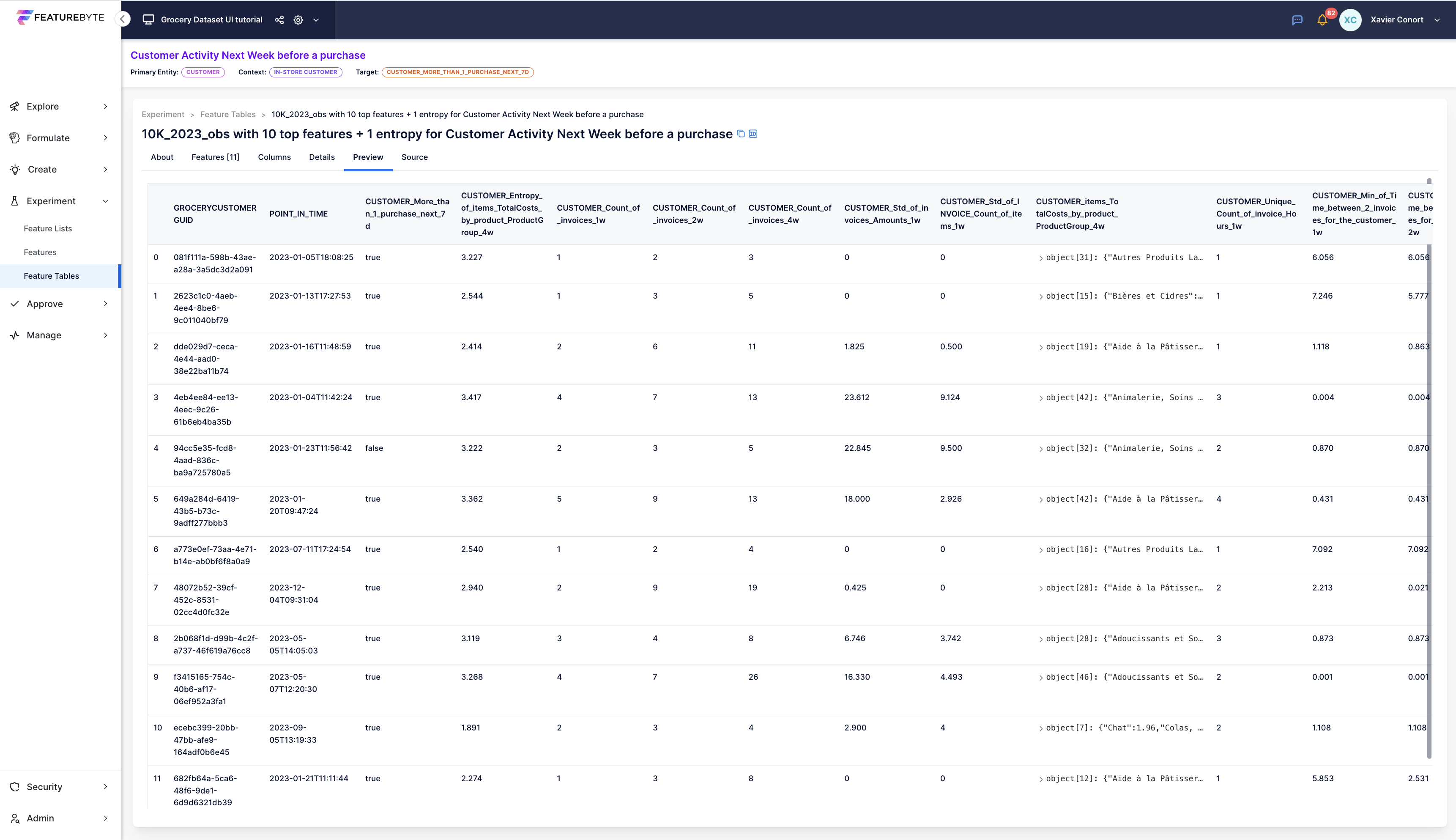Copy the table name icon
This screenshot has height=840, width=1456.
(741, 134)
